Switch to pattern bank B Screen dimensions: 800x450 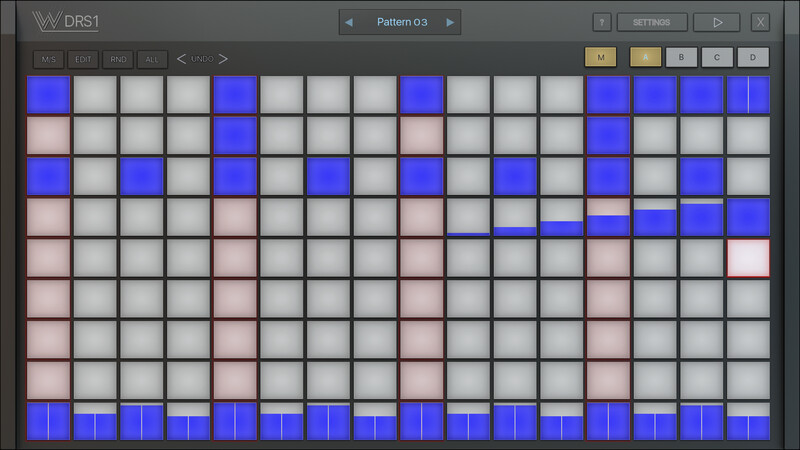pyautogui.click(x=681, y=57)
